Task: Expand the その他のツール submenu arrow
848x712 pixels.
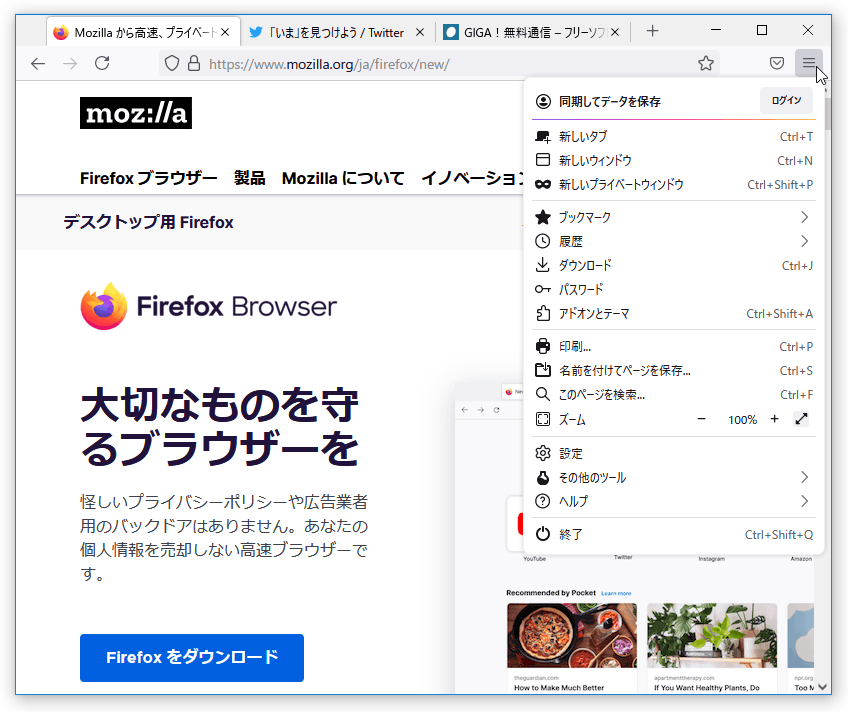Action: (804, 477)
